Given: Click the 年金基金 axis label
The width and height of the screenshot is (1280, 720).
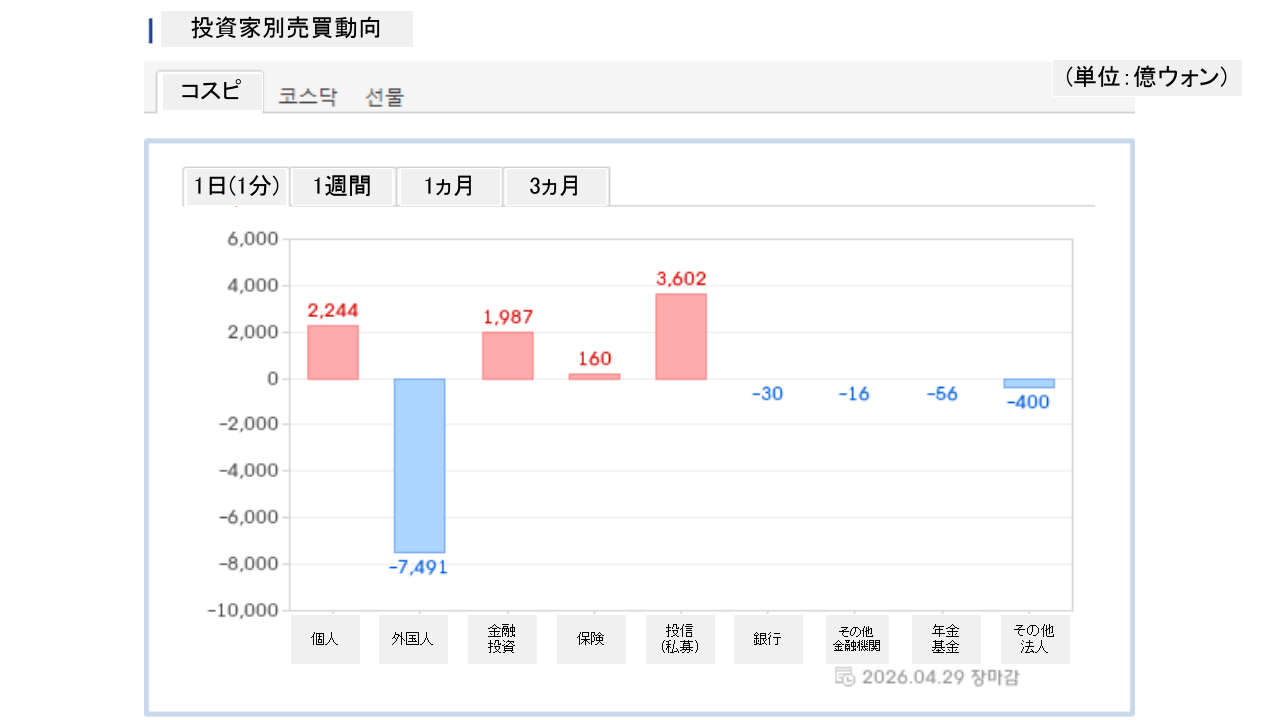Looking at the screenshot, I should (x=946, y=640).
